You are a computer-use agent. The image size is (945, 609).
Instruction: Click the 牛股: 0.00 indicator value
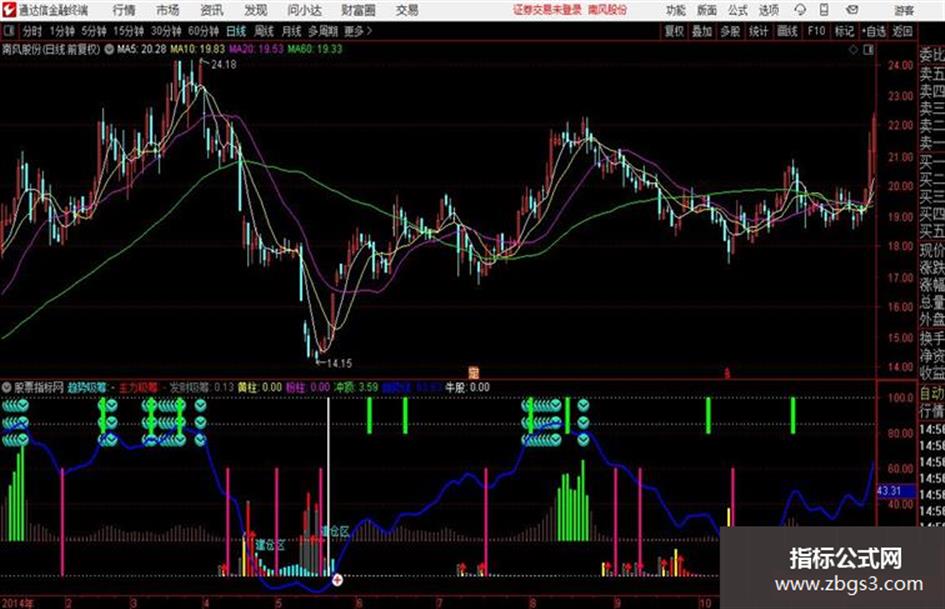pyautogui.click(x=468, y=387)
